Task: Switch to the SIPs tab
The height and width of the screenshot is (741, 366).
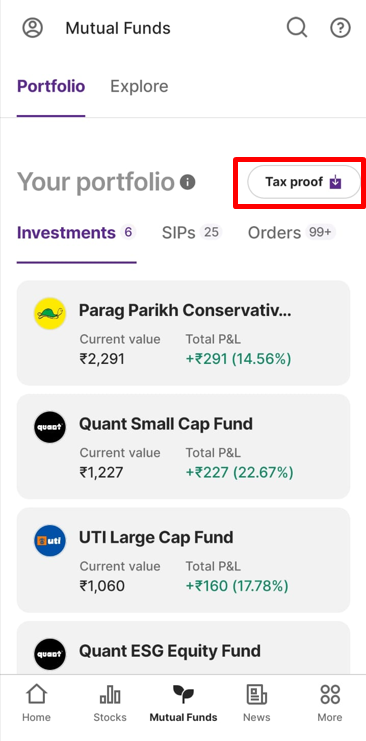Action: coord(192,233)
